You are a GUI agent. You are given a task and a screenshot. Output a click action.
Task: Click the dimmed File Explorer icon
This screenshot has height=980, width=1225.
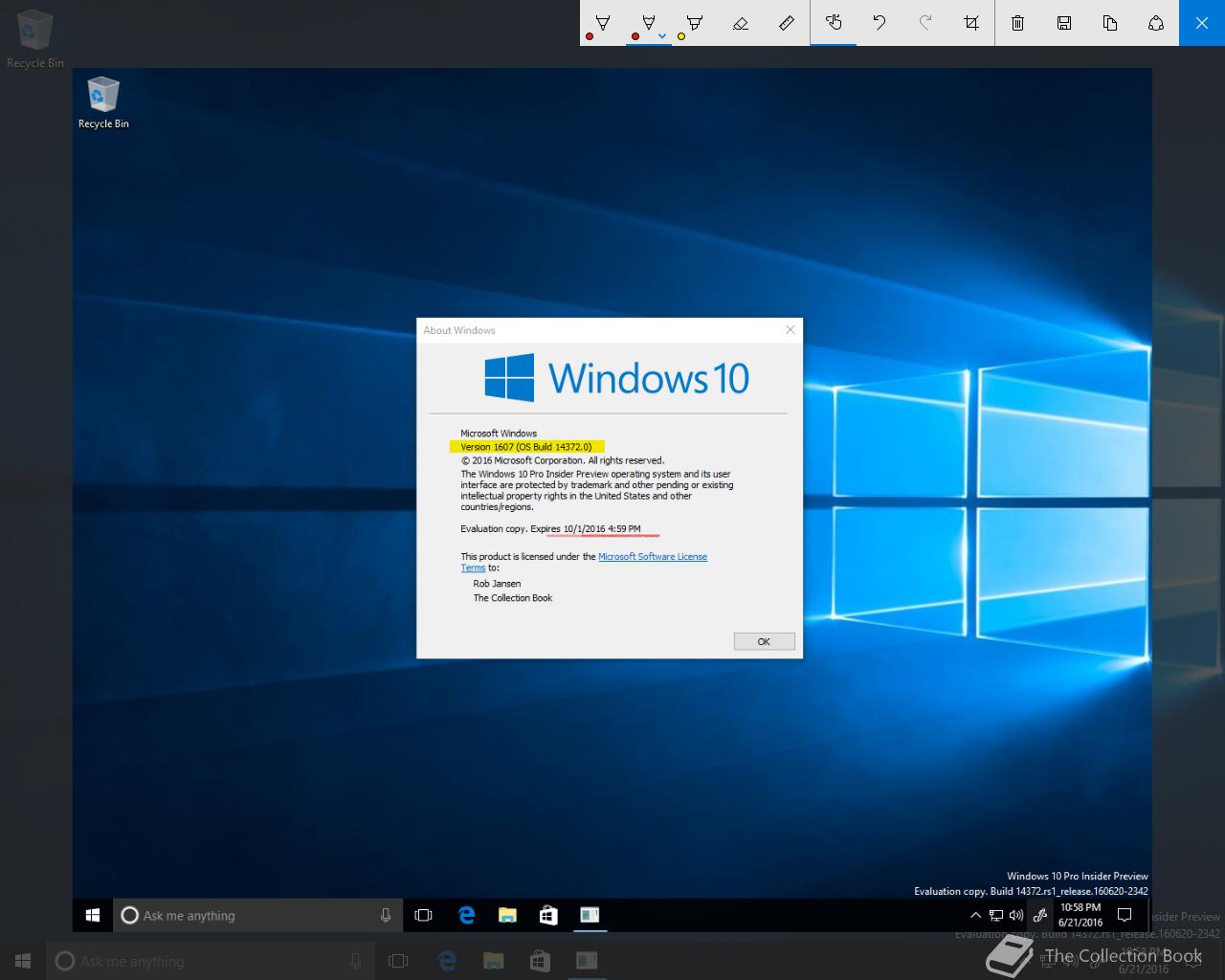(x=493, y=961)
